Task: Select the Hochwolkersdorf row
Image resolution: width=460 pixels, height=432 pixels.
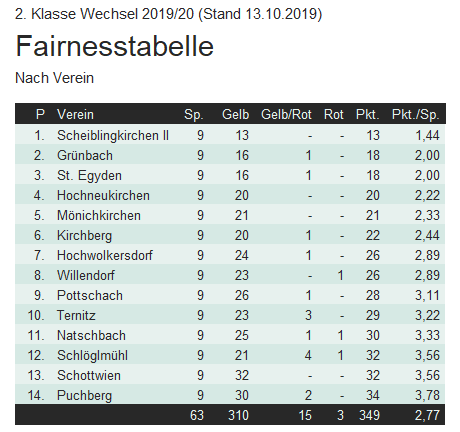Action: click(230, 254)
